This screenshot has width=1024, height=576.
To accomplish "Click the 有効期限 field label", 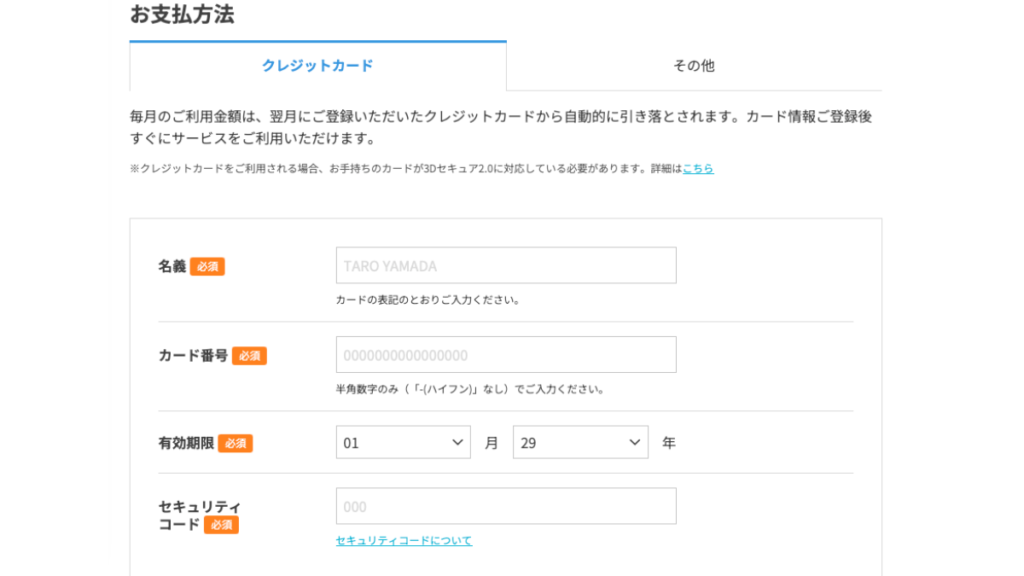I will coord(186,443).
